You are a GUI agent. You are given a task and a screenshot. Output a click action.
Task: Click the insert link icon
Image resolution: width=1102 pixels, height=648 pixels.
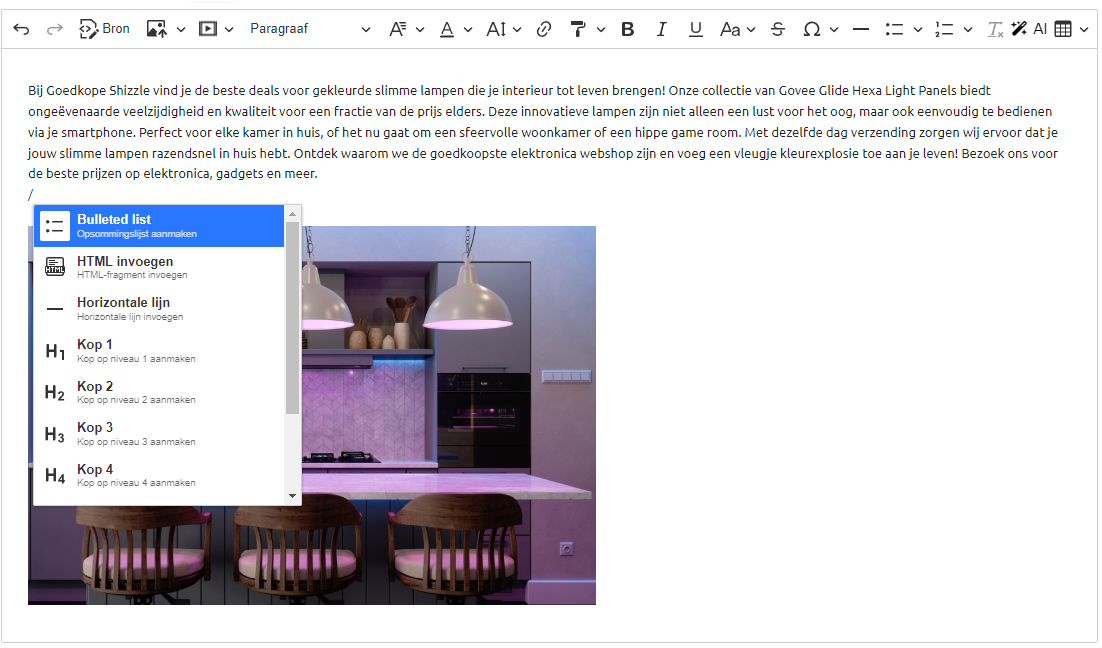pyautogui.click(x=544, y=29)
